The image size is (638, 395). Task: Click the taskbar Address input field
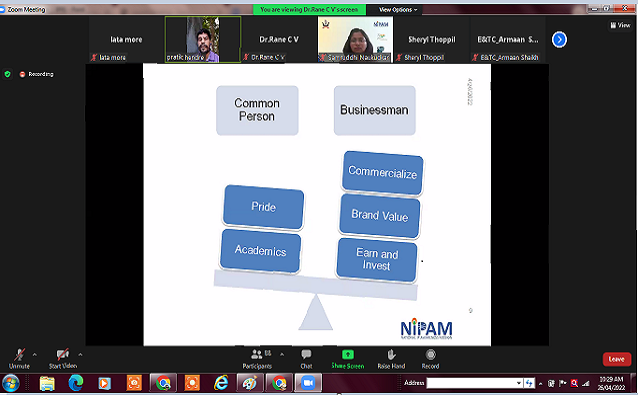(471, 383)
